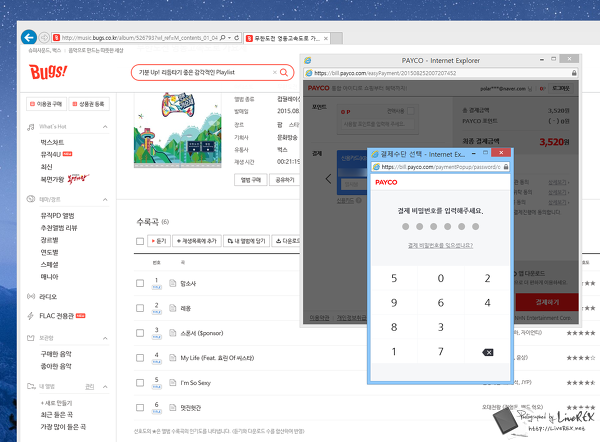Click the browser forward arrow button
The image size is (600, 442).
click(x=44, y=38)
